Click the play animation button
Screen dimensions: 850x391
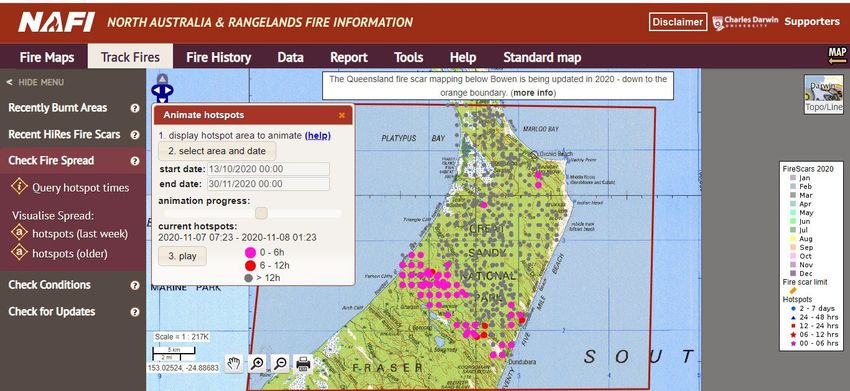[182, 256]
